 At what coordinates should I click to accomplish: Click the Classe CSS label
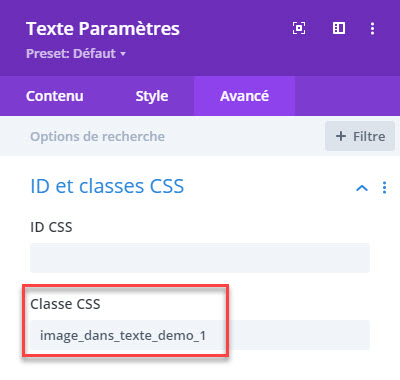pos(65,304)
